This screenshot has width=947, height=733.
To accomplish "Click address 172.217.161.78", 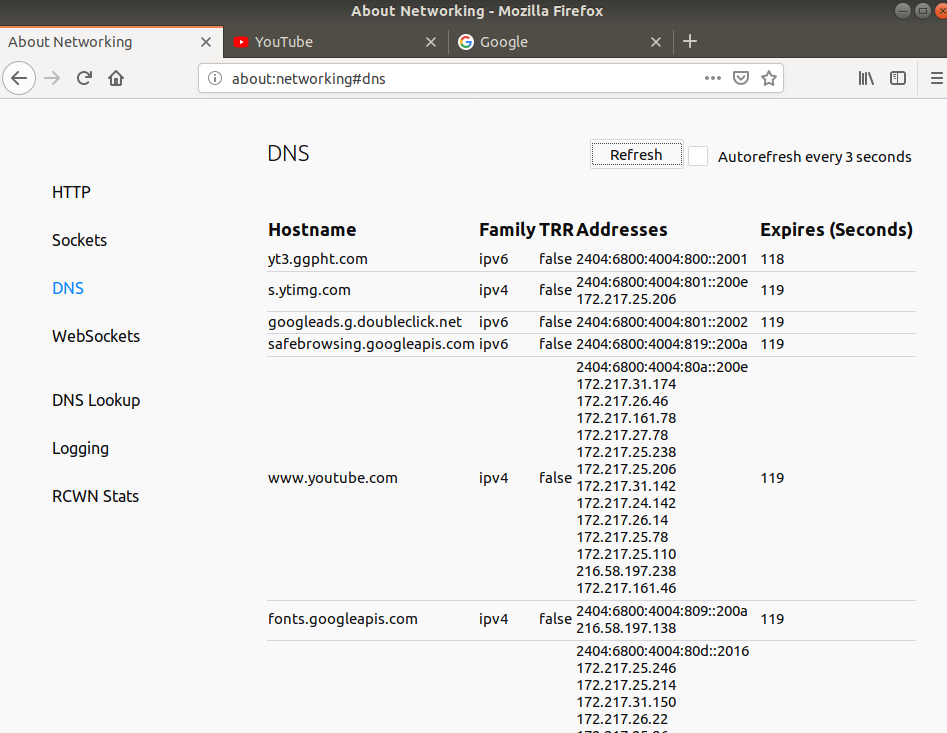I will (x=626, y=418).
